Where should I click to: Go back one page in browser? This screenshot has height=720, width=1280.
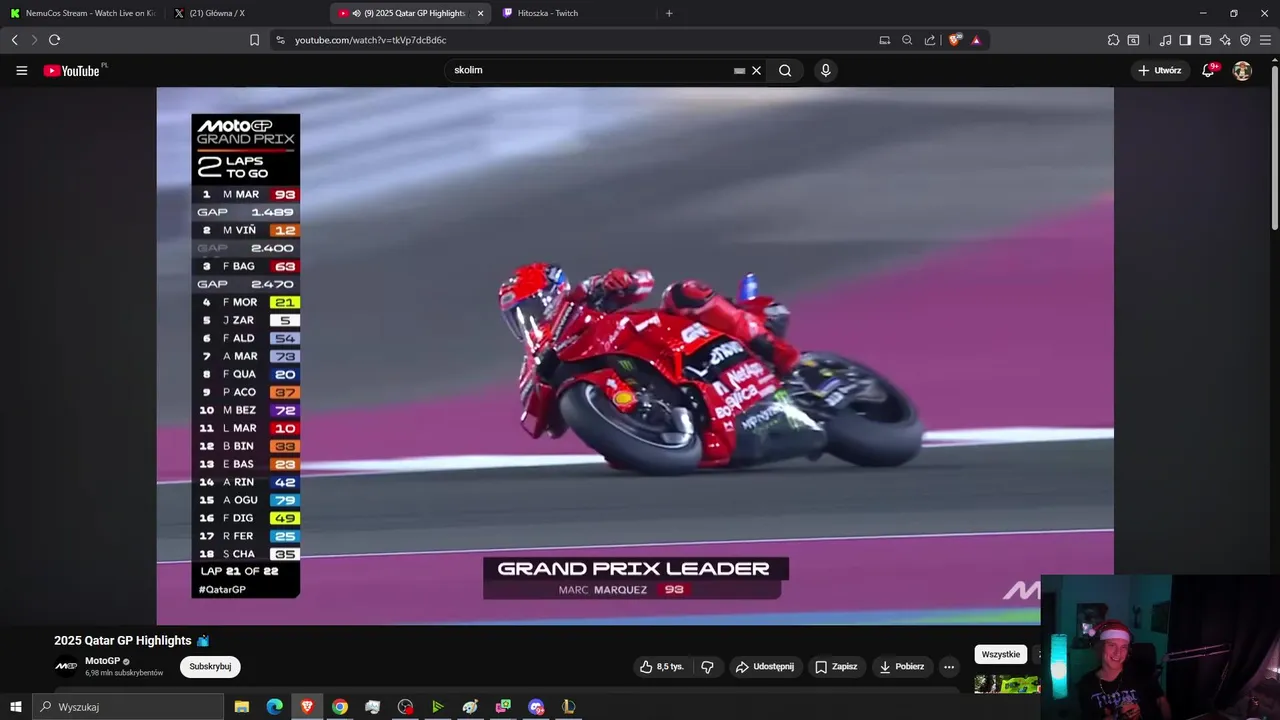(x=14, y=40)
